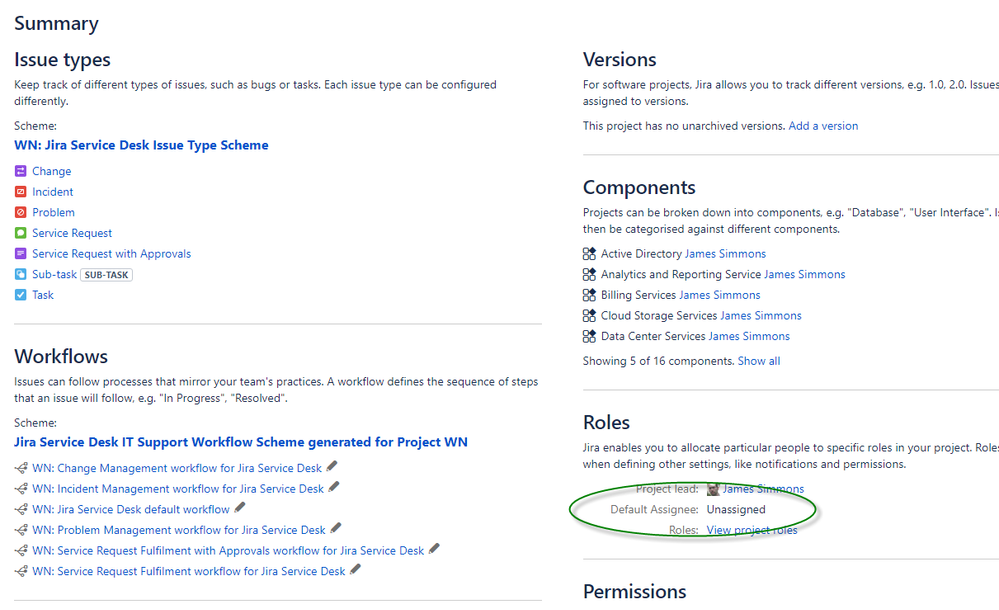Click the Sub-task issue type icon
The height and width of the screenshot is (610, 999).
tap(20, 274)
